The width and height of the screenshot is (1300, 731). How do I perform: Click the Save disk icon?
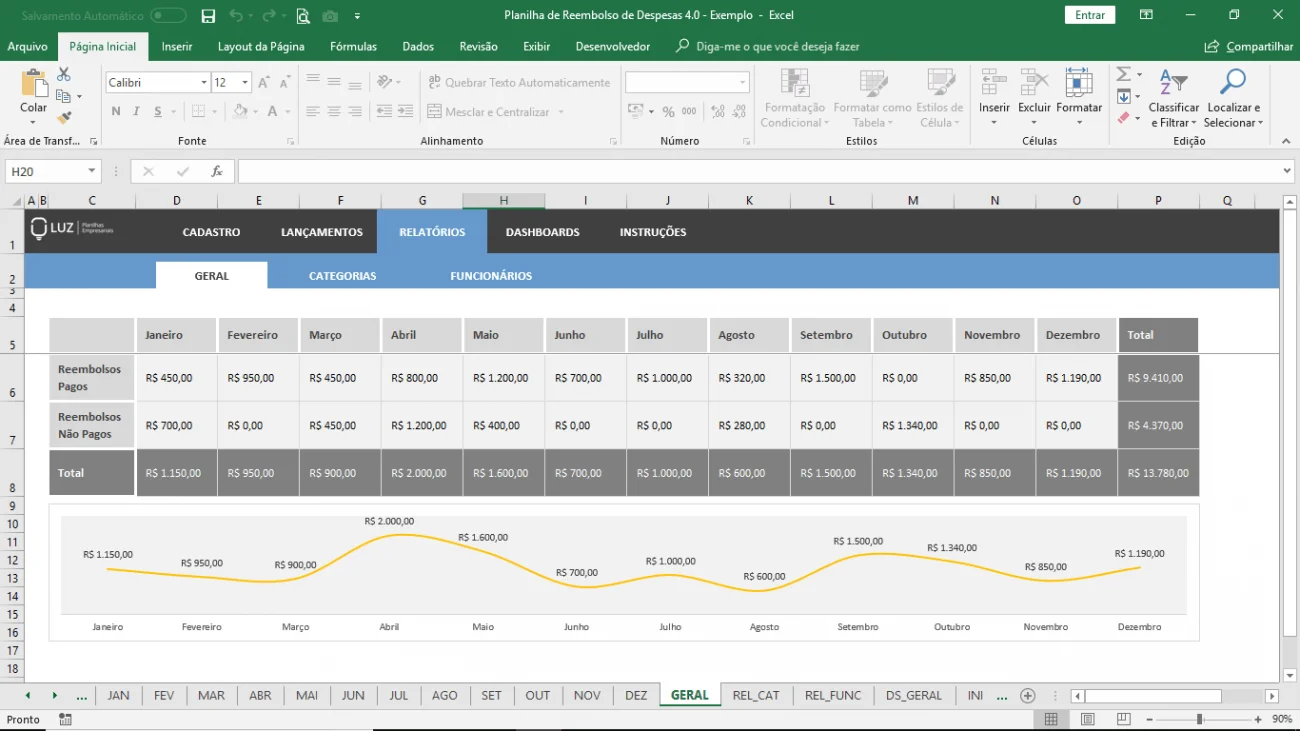pyautogui.click(x=208, y=16)
